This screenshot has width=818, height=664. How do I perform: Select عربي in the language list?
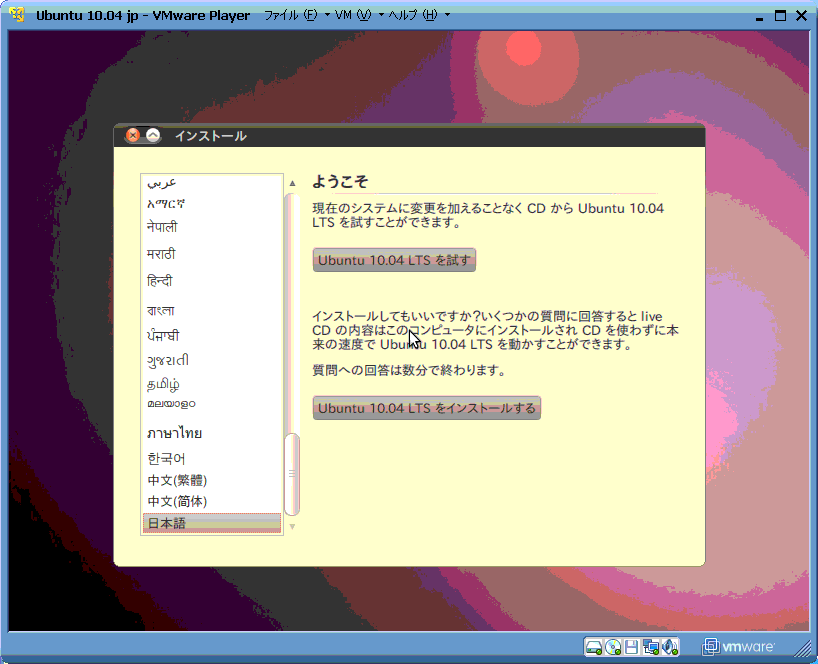[x=212, y=183]
